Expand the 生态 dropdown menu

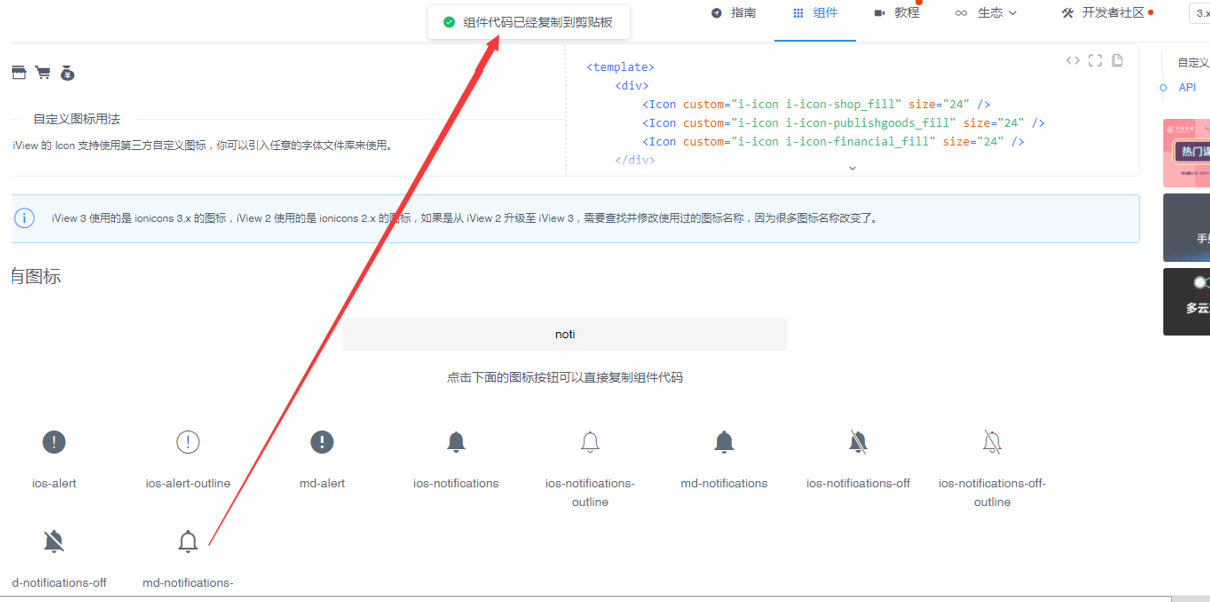point(986,13)
